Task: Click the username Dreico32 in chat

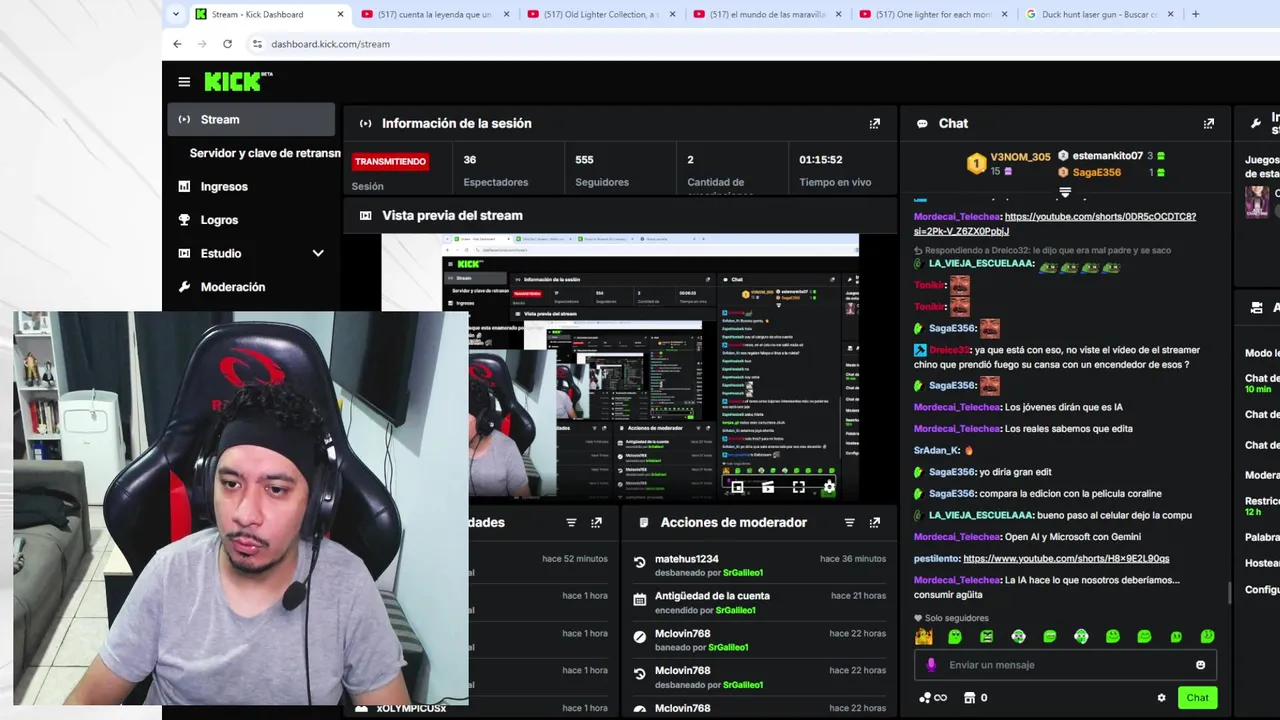Action: pyautogui.click(x=949, y=350)
